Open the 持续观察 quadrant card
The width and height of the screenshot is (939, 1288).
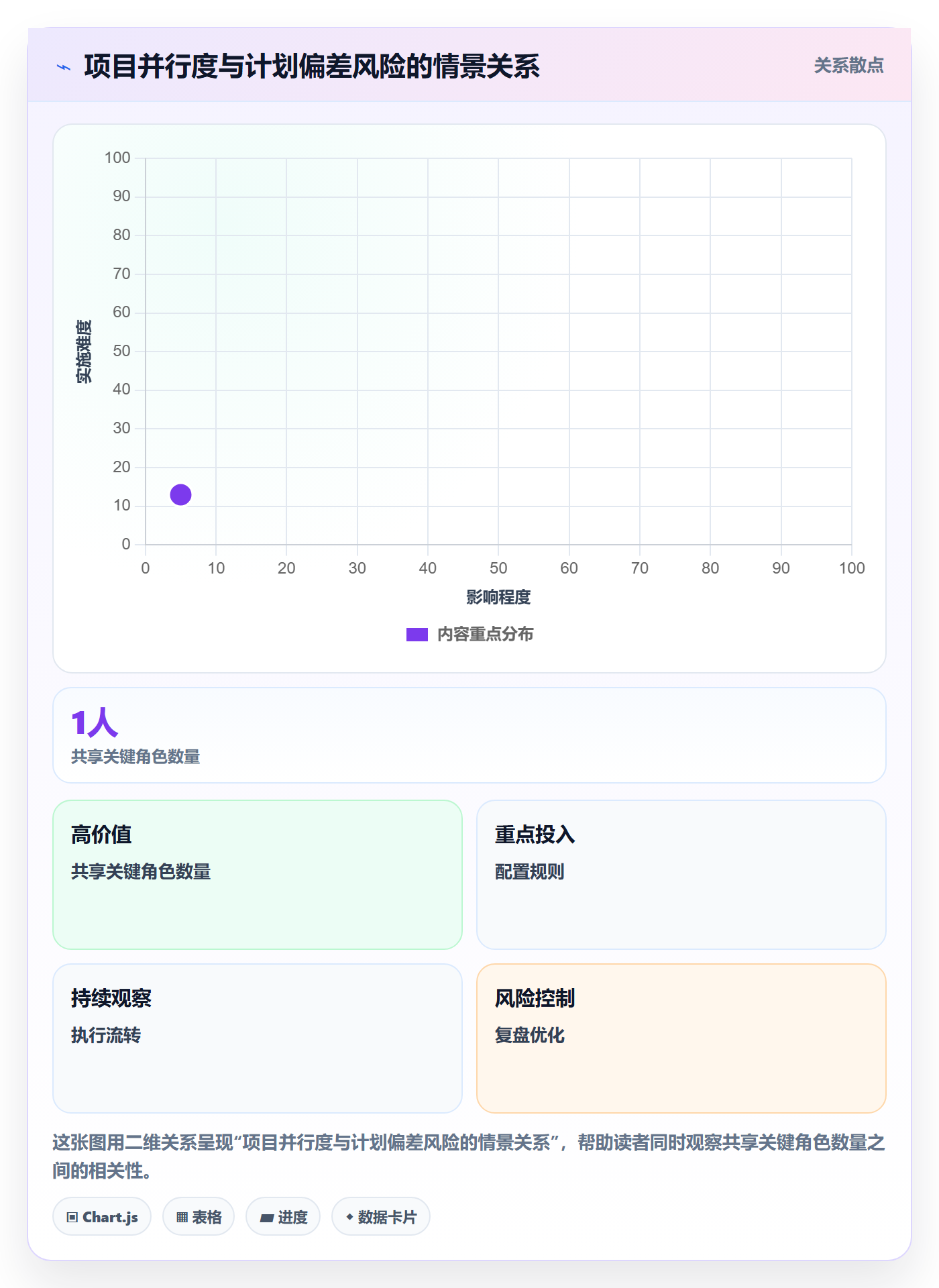point(258,1038)
